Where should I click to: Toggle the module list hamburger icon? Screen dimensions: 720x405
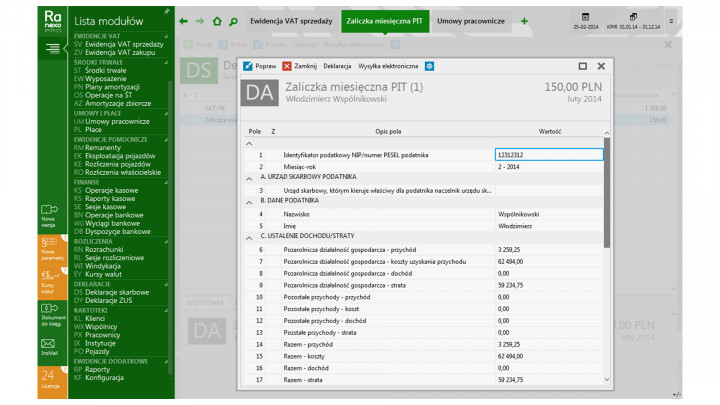coord(53,48)
